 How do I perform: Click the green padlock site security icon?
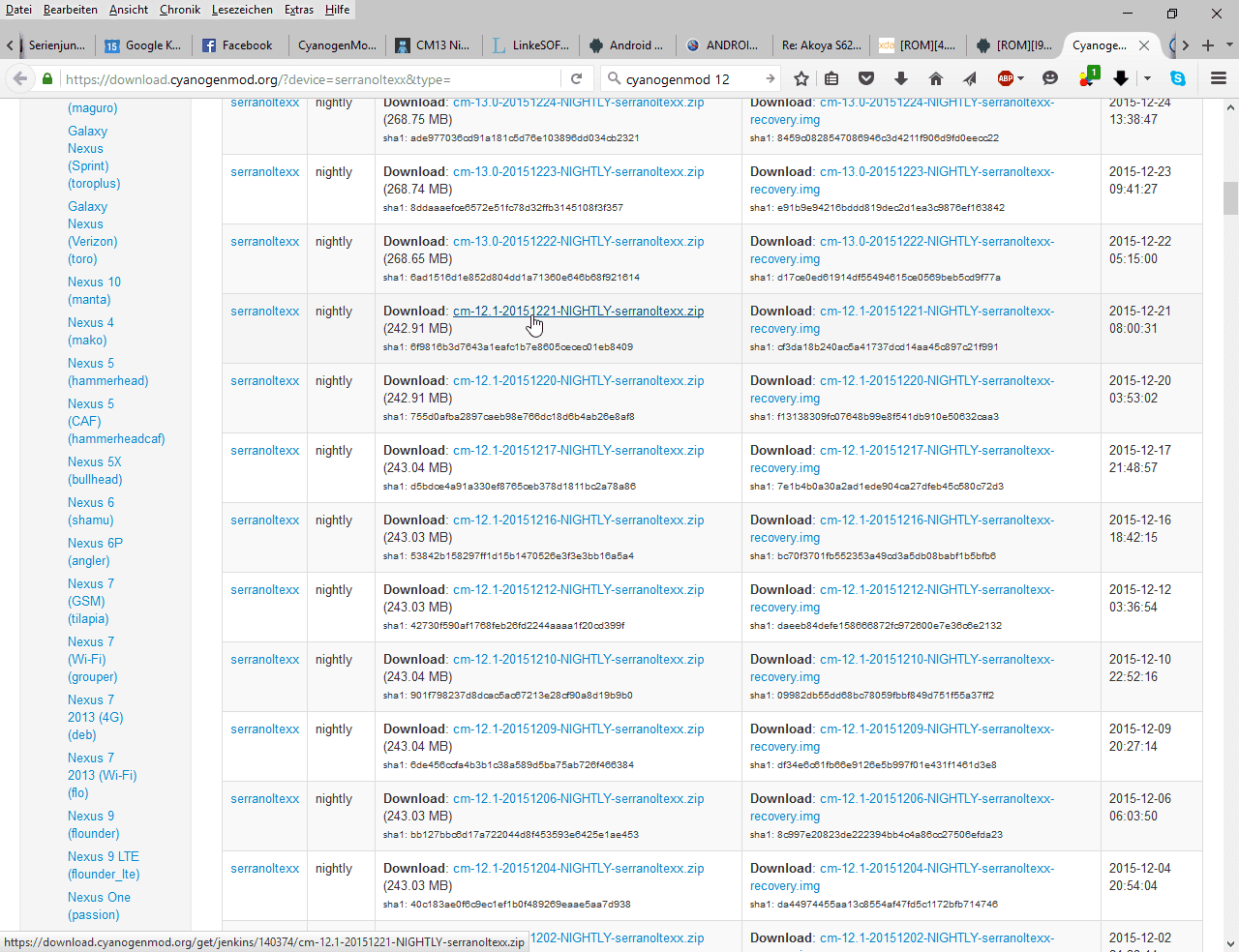[x=46, y=78]
